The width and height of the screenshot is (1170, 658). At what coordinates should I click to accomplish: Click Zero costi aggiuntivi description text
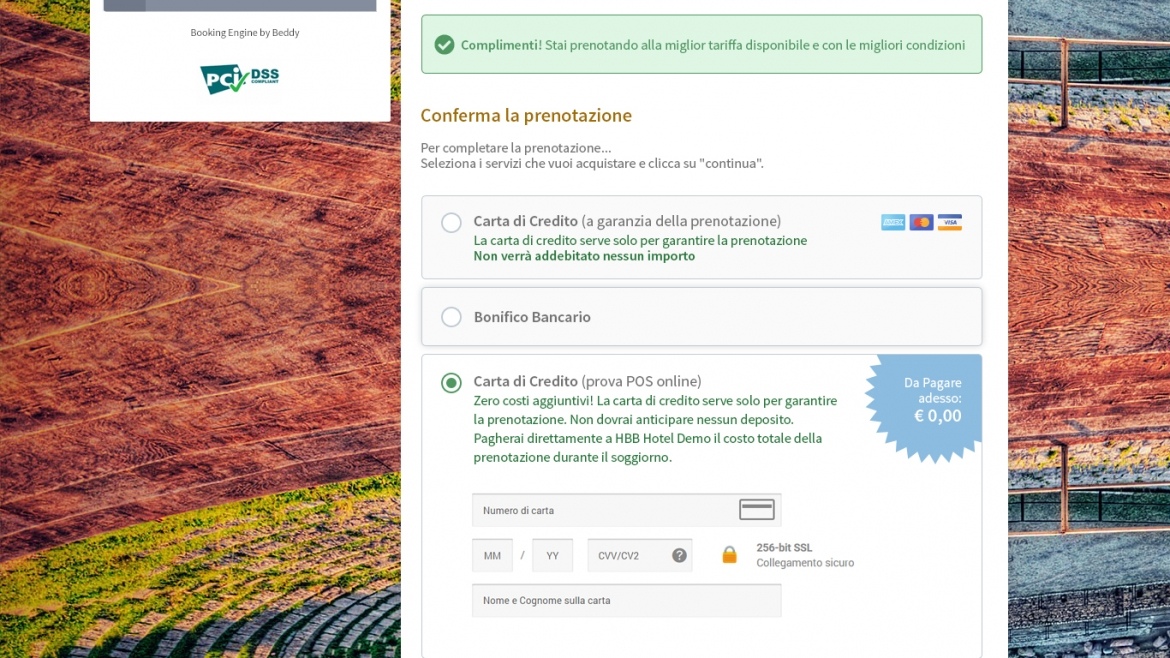click(655, 429)
